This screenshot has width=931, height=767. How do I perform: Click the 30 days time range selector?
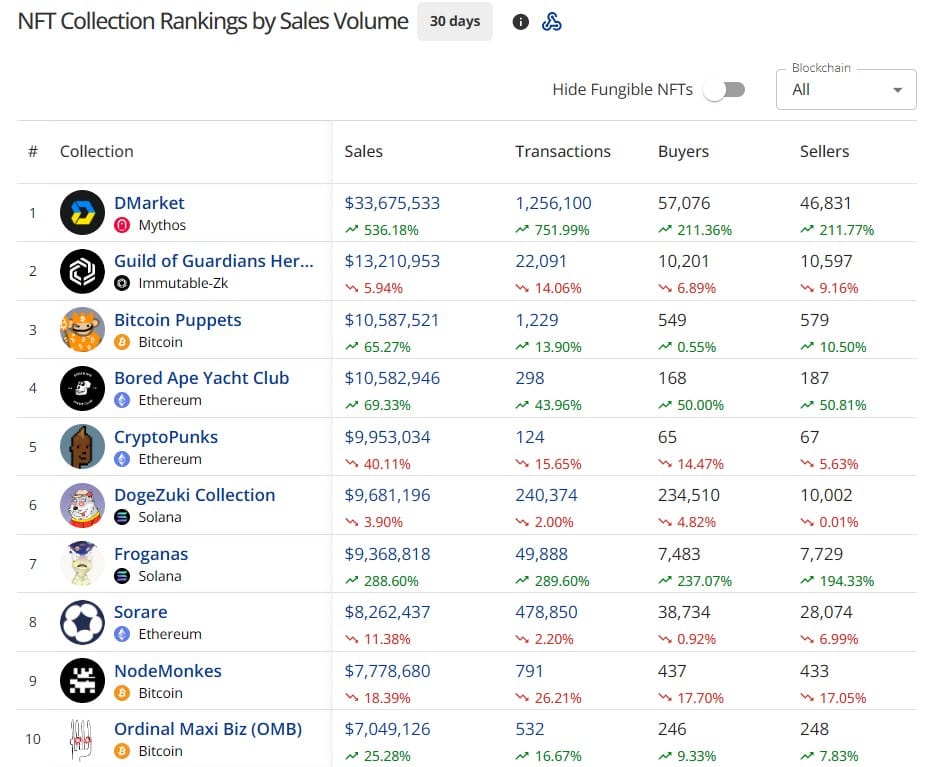point(455,21)
